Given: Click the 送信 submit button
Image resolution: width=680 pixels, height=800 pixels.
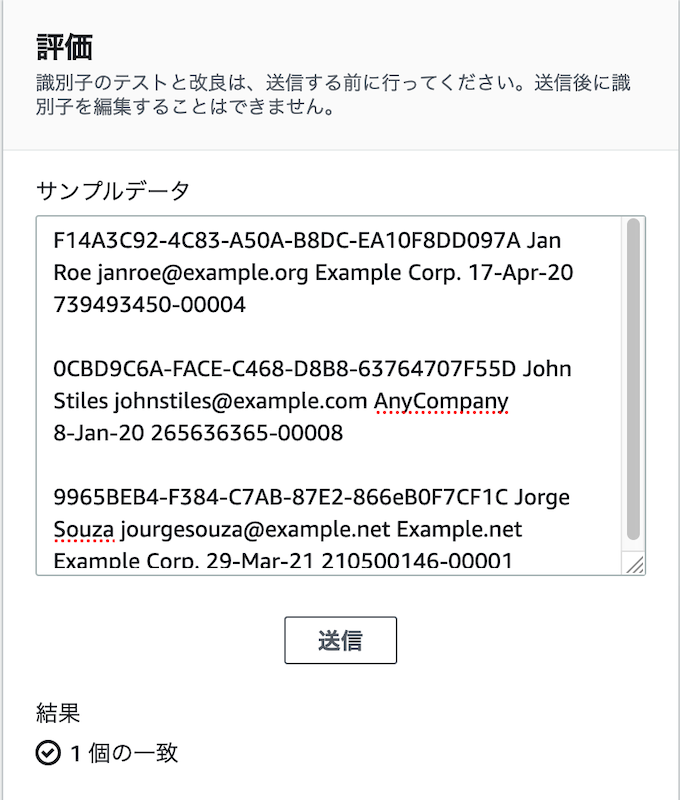Looking at the screenshot, I should click(340, 641).
